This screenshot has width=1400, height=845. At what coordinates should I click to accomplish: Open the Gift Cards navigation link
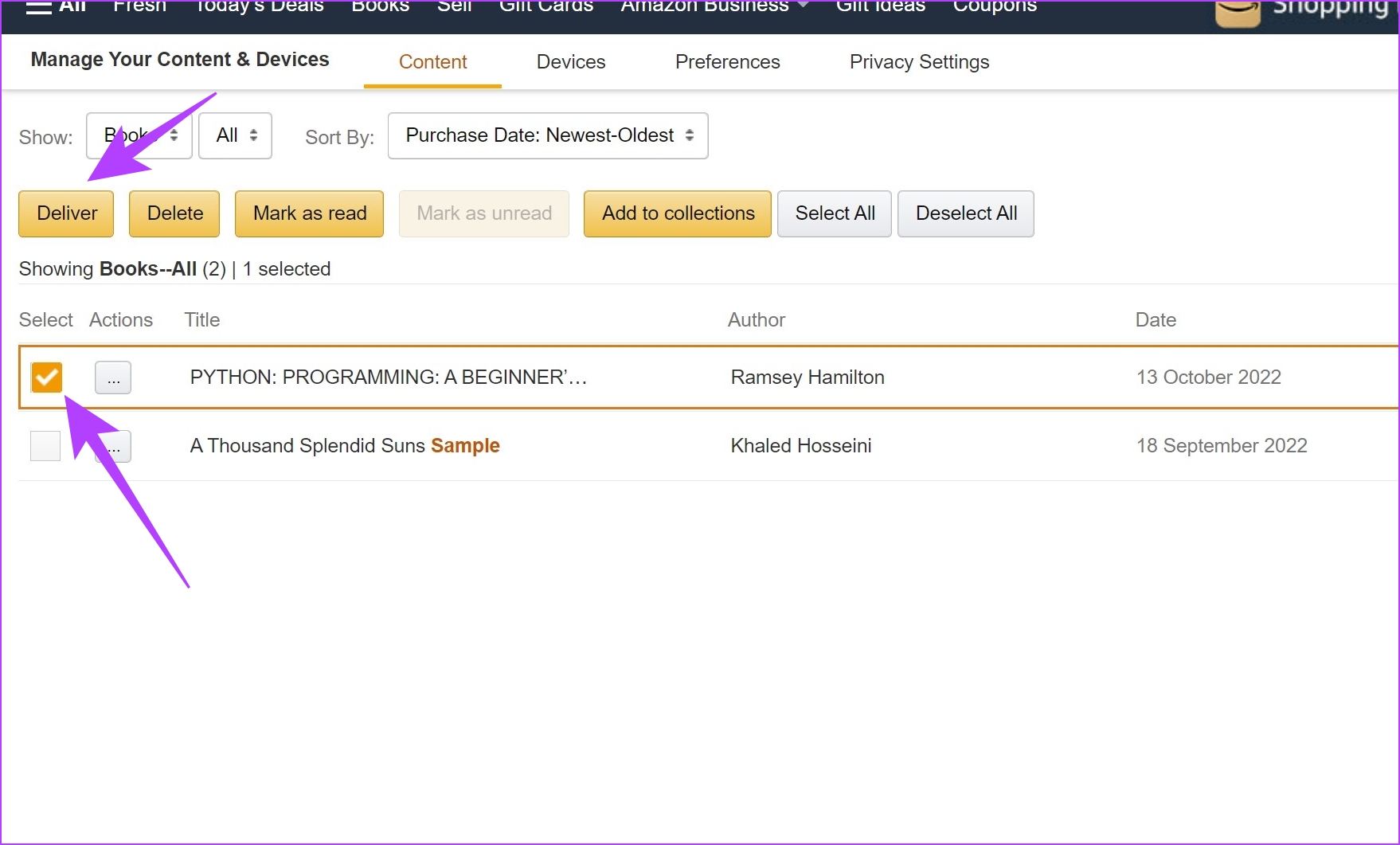[x=546, y=7]
